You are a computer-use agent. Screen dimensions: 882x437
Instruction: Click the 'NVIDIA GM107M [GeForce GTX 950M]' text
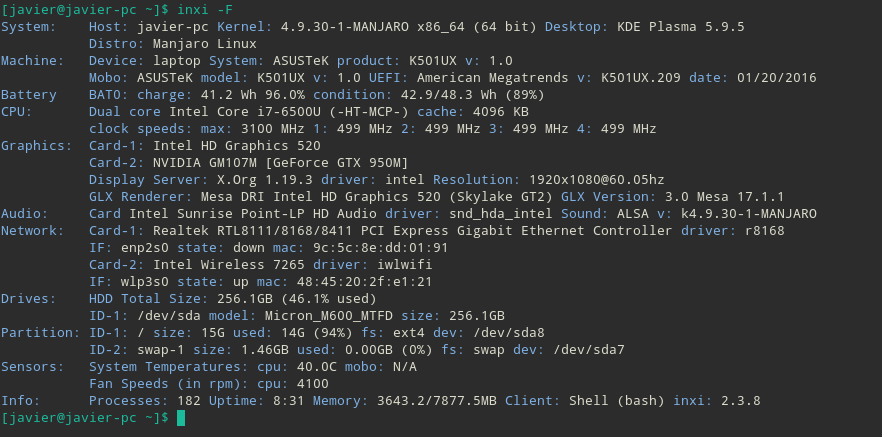point(281,163)
